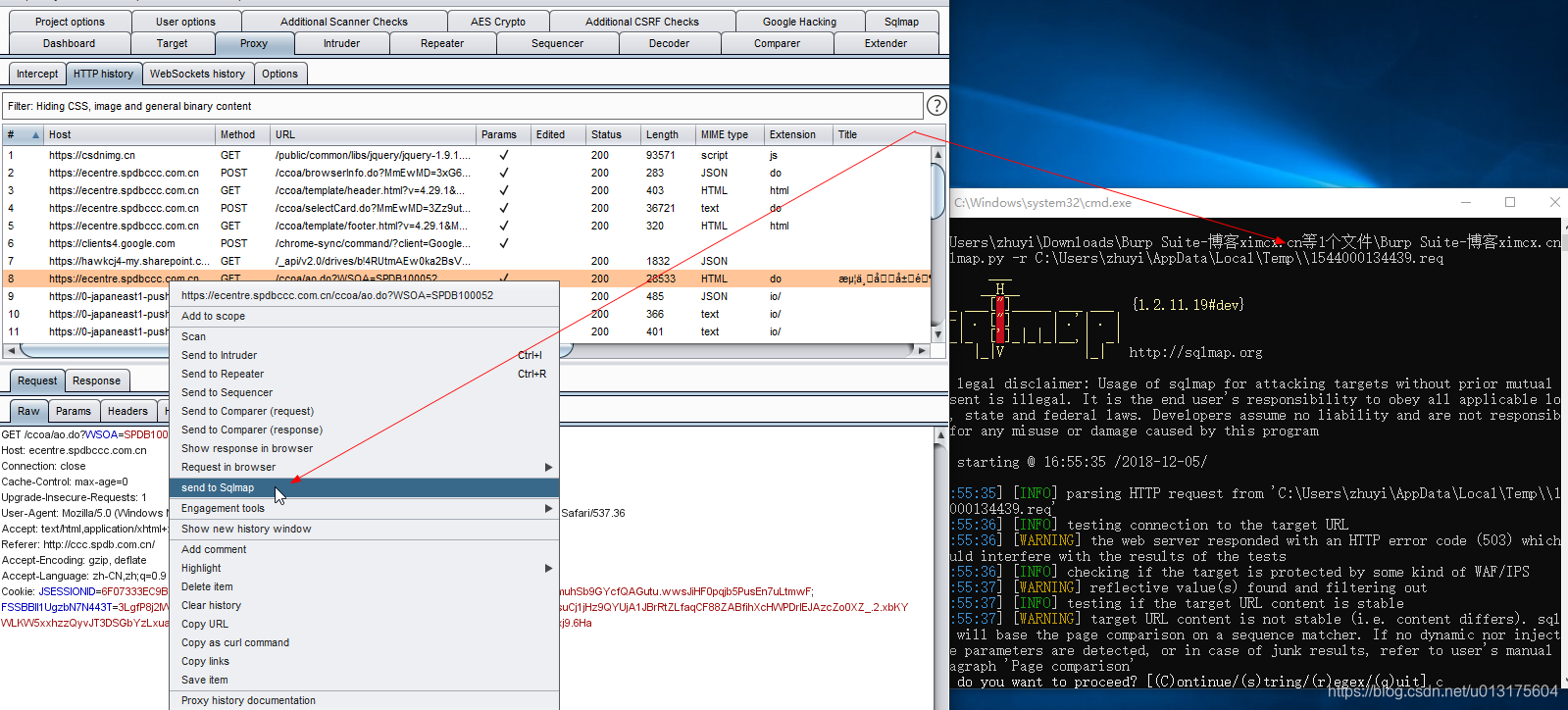Open the AES Crypto tab

tap(498, 22)
